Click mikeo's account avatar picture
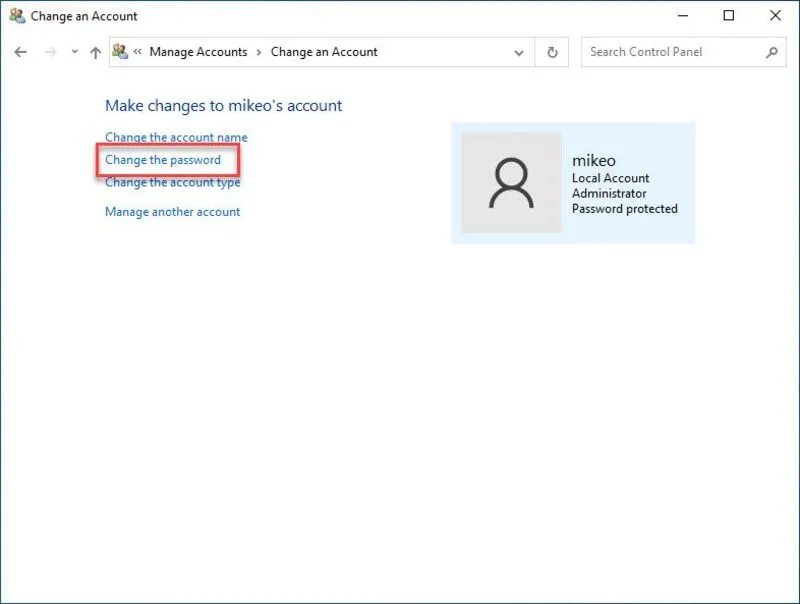 511,180
